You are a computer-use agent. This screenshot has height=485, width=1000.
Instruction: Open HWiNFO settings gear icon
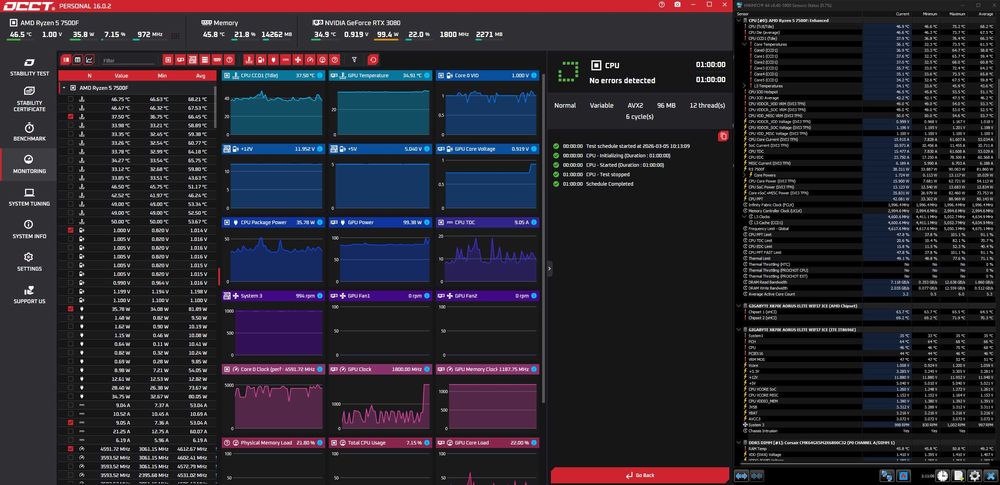[x=974, y=477]
